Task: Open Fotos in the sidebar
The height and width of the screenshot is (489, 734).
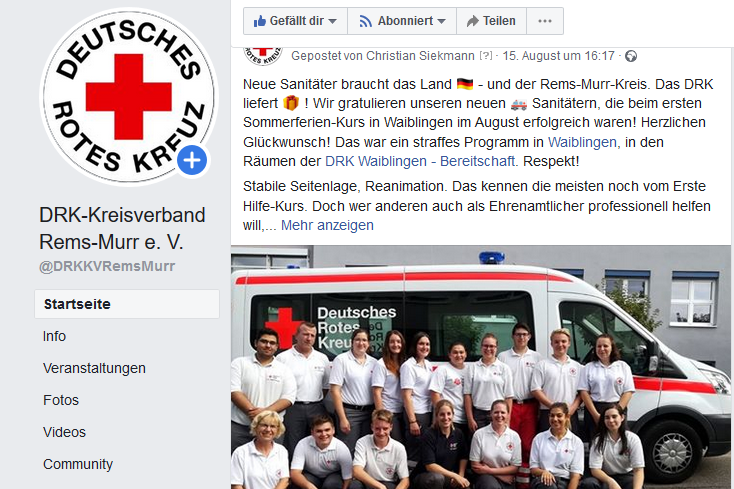Action: coord(61,400)
